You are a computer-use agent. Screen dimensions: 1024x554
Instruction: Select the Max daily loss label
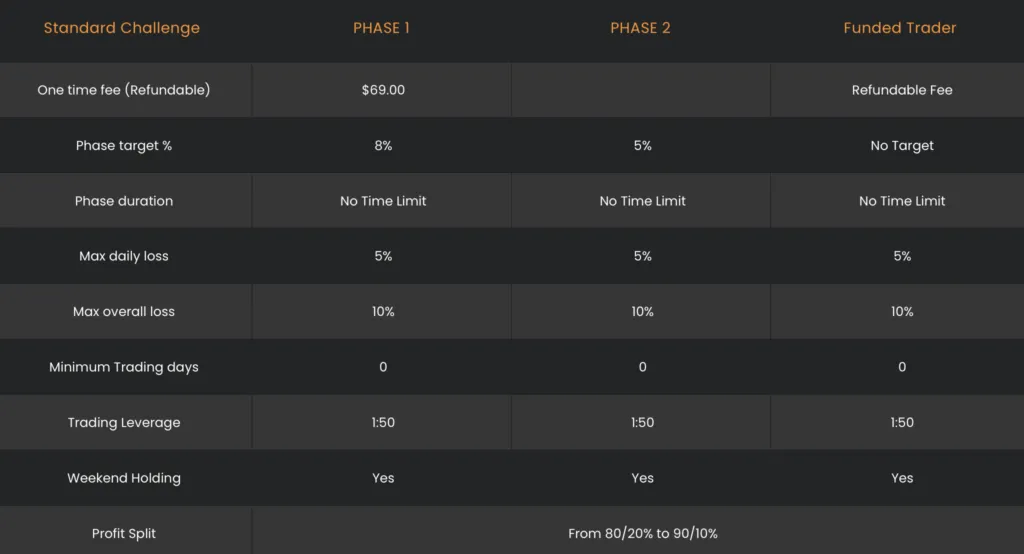124,256
